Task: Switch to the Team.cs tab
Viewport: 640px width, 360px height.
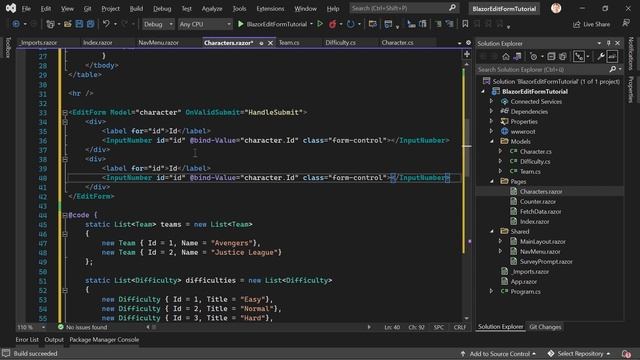Action: pyautogui.click(x=289, y=42)
